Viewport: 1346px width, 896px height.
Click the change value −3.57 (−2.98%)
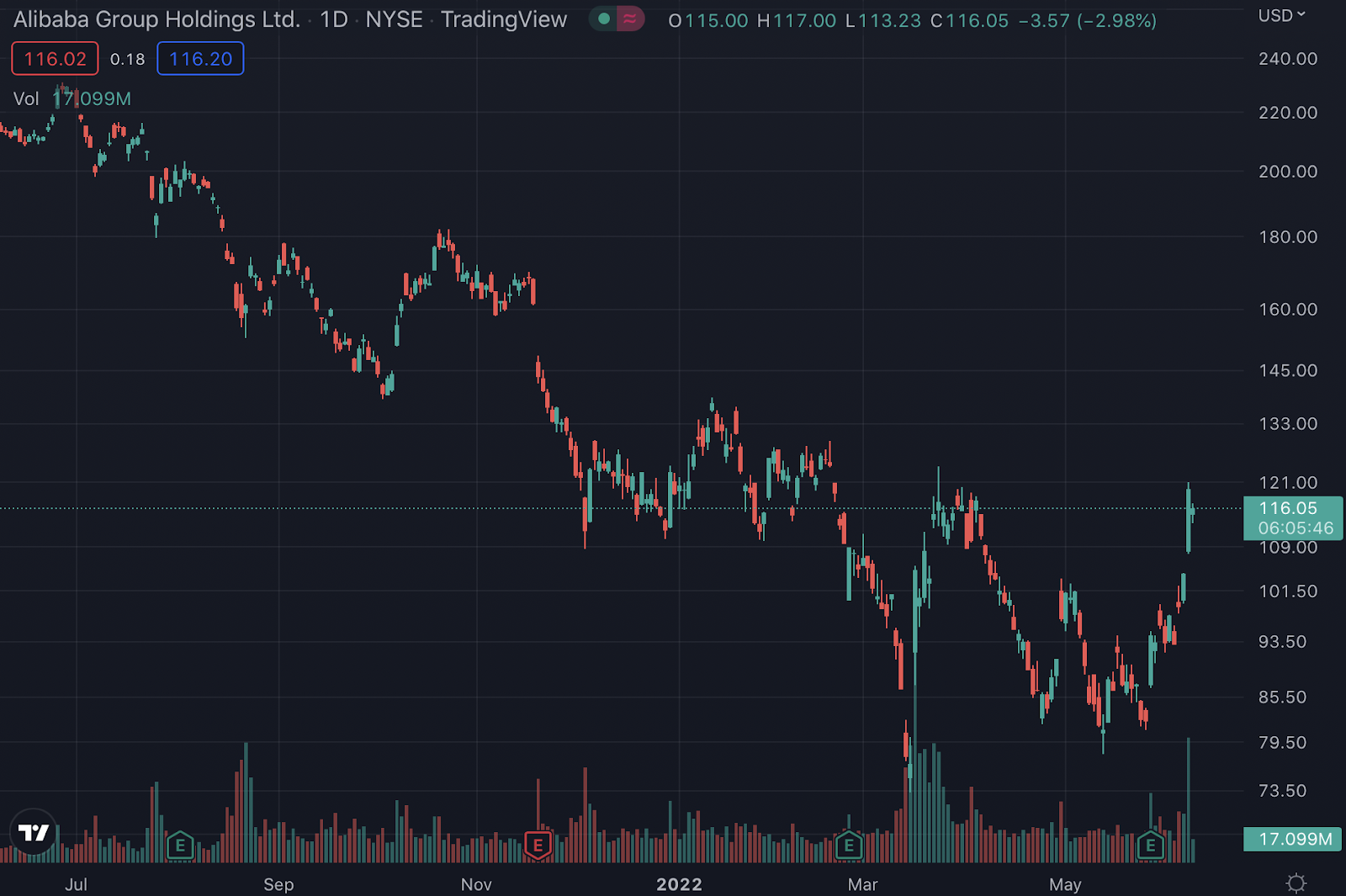[x=1088, y=20]
